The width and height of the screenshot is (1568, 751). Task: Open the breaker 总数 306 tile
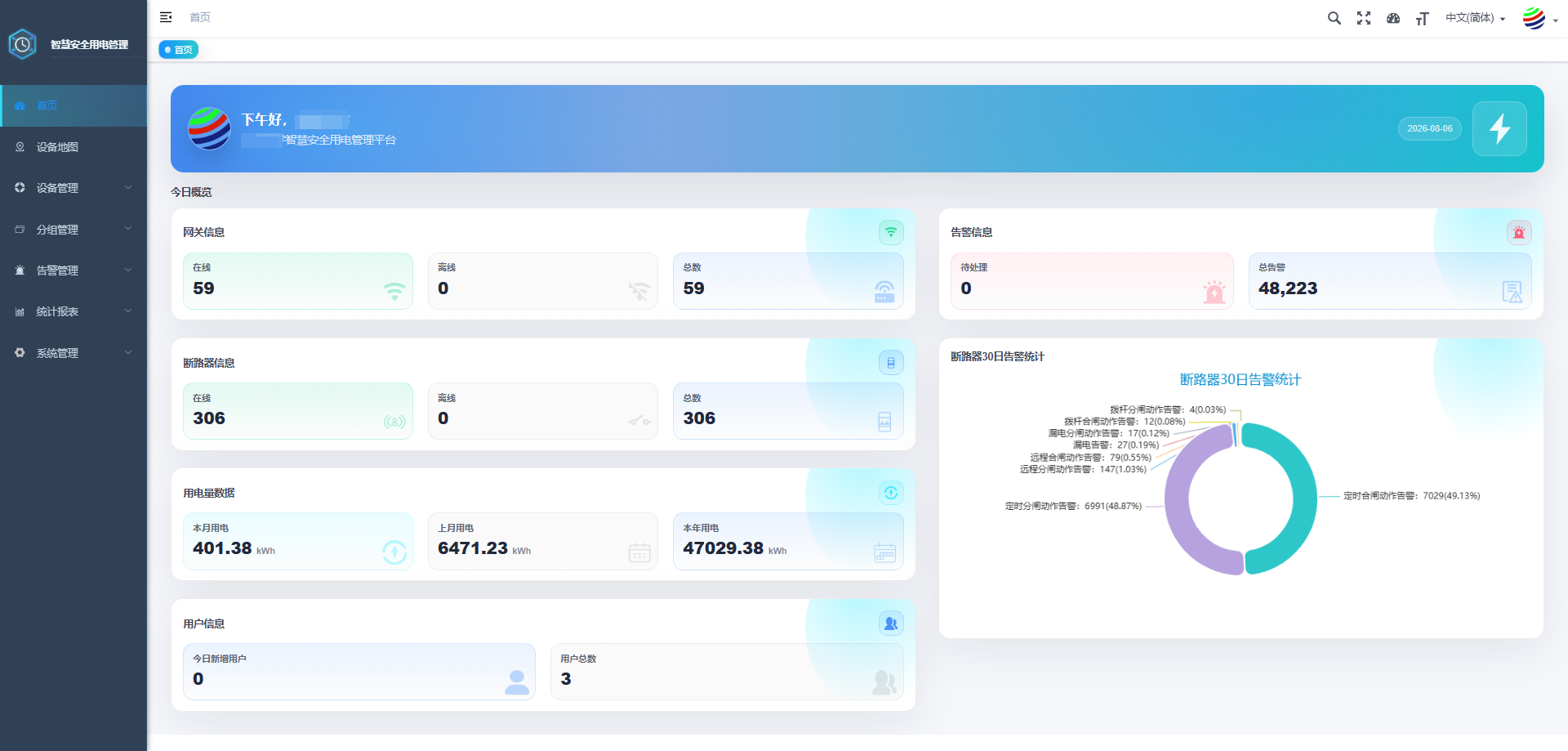(788, 411)
